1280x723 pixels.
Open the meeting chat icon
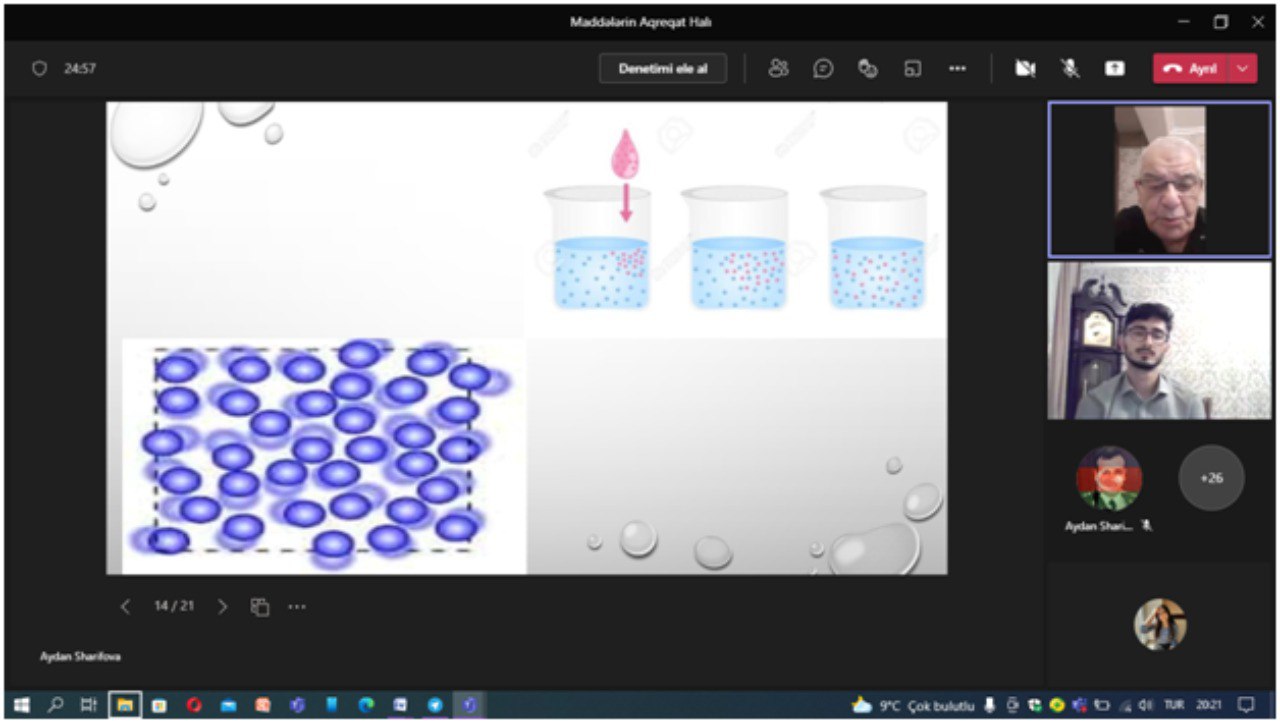coord(823,68)
